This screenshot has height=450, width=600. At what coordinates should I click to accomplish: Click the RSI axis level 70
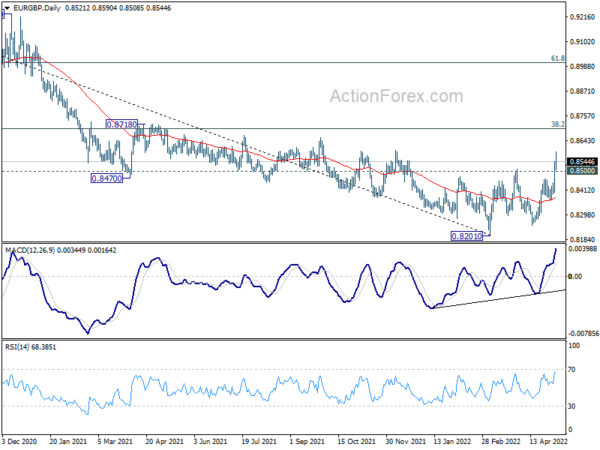(572, 370)
